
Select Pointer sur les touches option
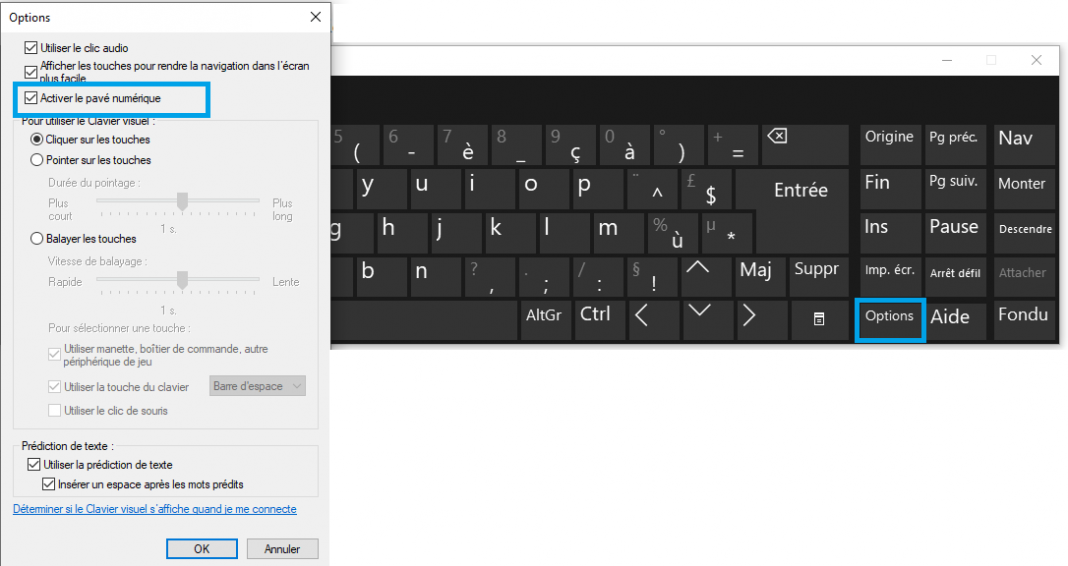click(37, 160)
